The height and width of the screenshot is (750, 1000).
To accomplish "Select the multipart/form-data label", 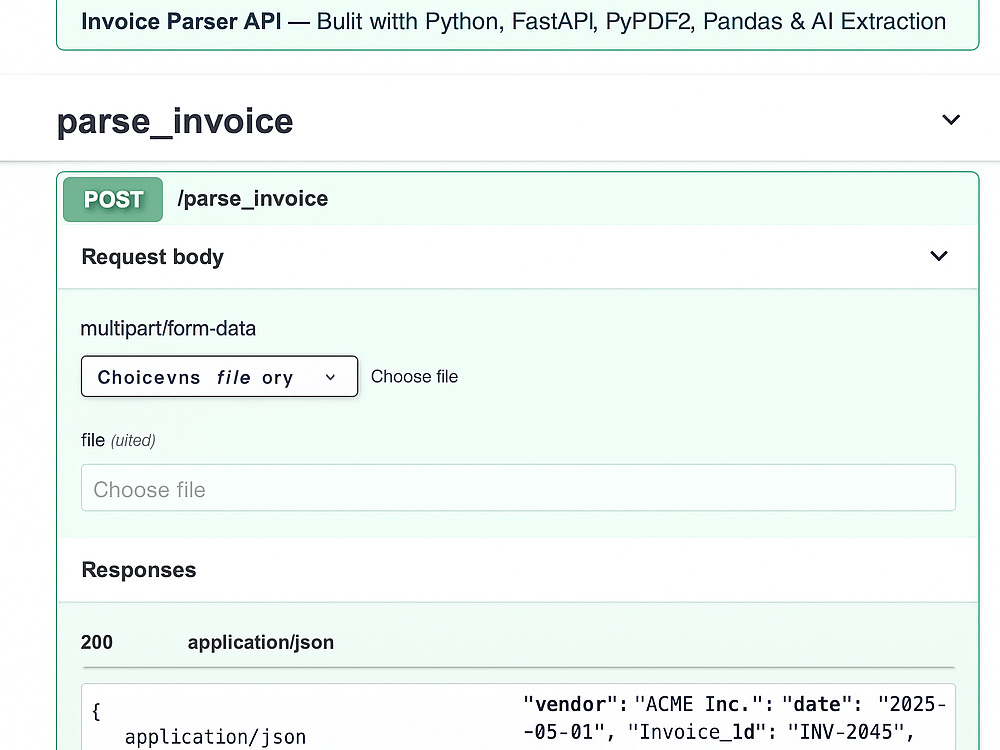I will (x=168, y=328).
